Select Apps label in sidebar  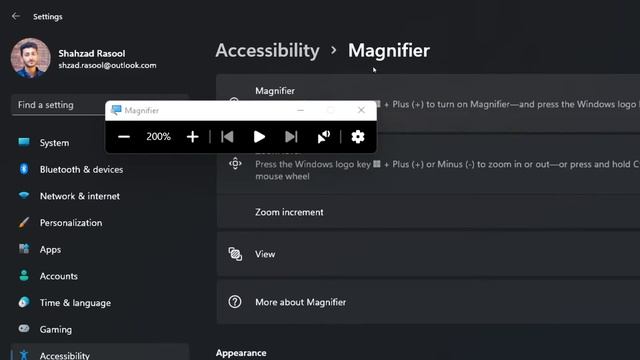[x=50, y=250]
